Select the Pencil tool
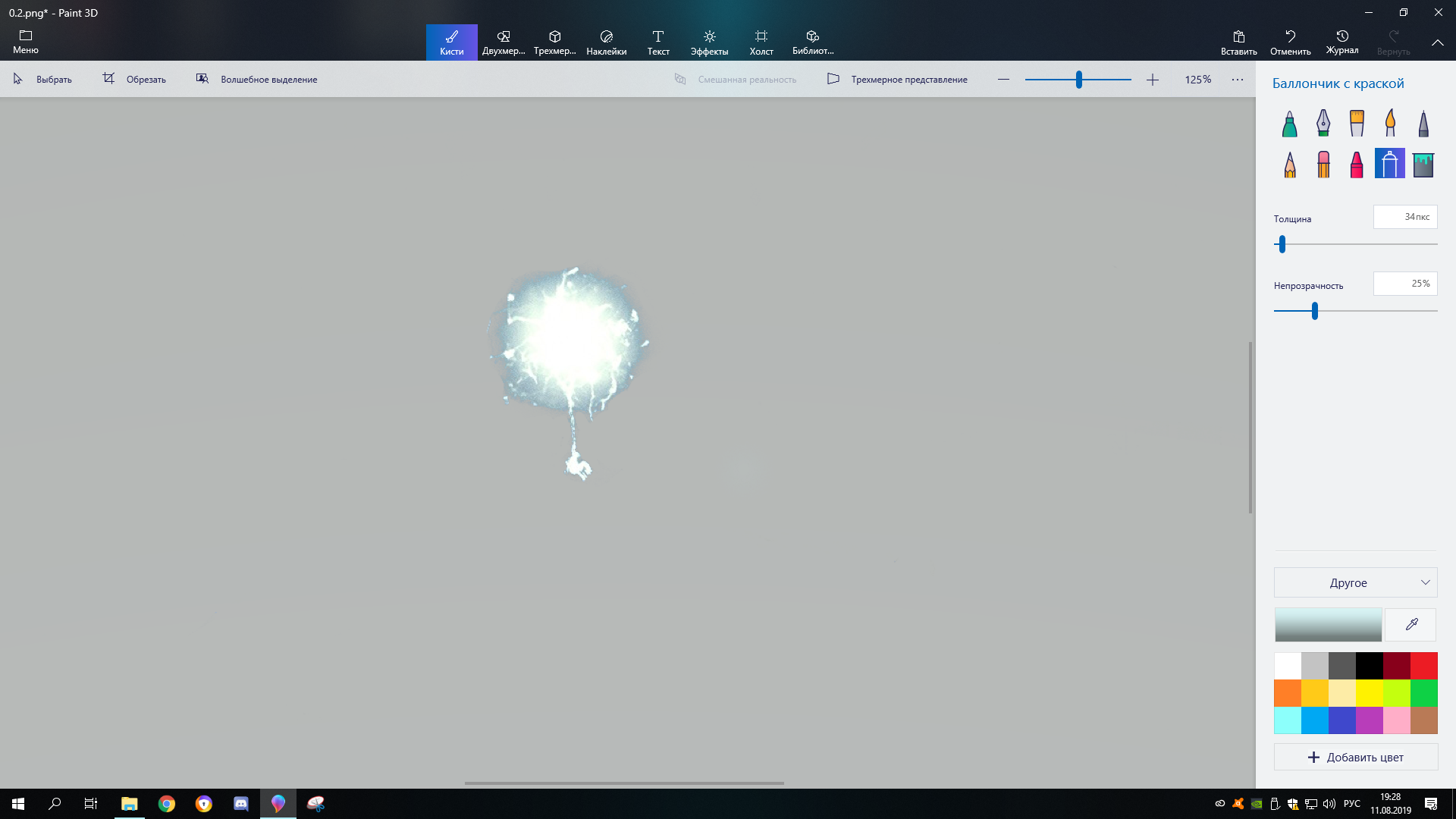1456x819 pixels. [1290, 164]
